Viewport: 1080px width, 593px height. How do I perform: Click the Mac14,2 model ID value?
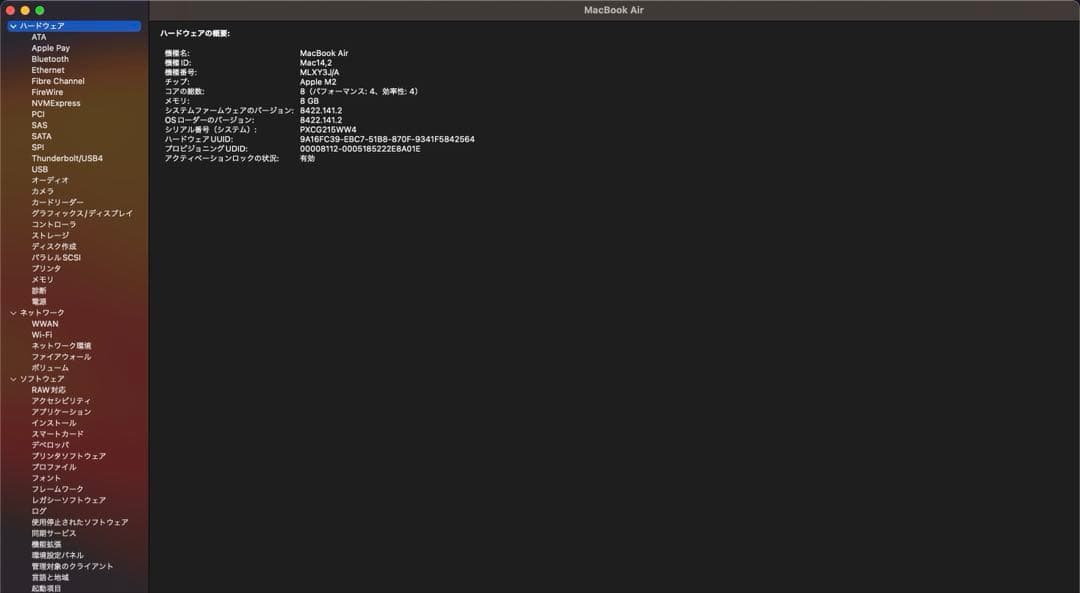coord(315,63)
